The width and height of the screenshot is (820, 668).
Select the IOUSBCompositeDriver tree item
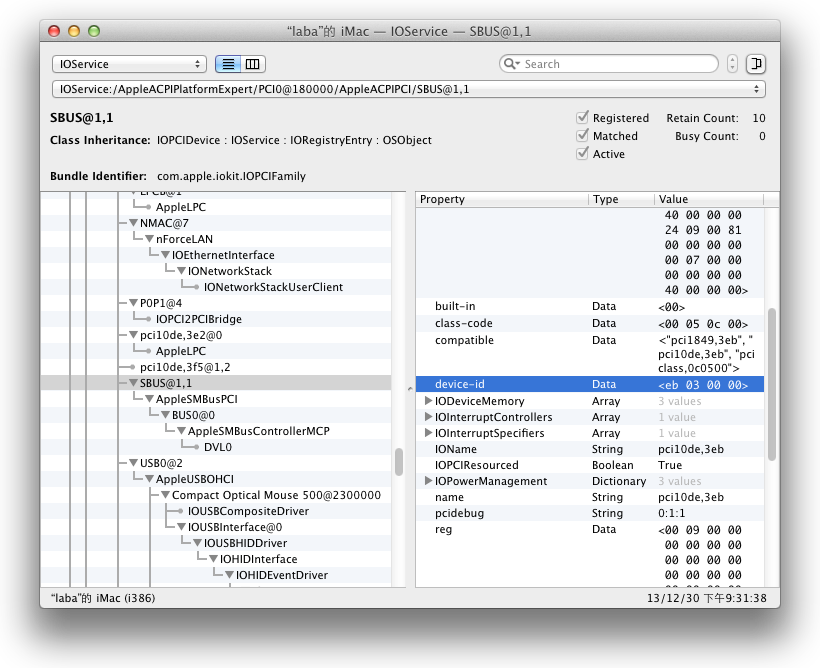click(248, 511)
